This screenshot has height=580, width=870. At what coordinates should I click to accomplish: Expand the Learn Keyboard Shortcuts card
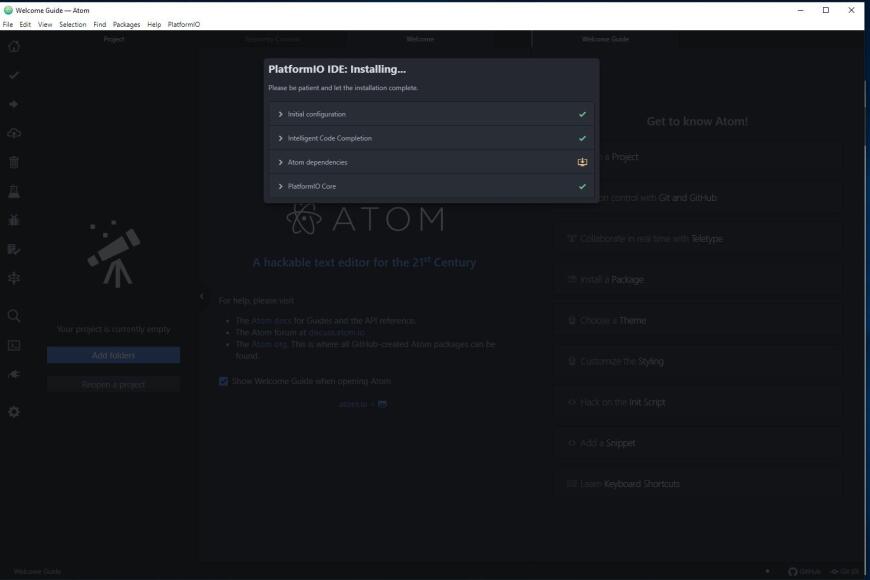[x=699, y=484]
